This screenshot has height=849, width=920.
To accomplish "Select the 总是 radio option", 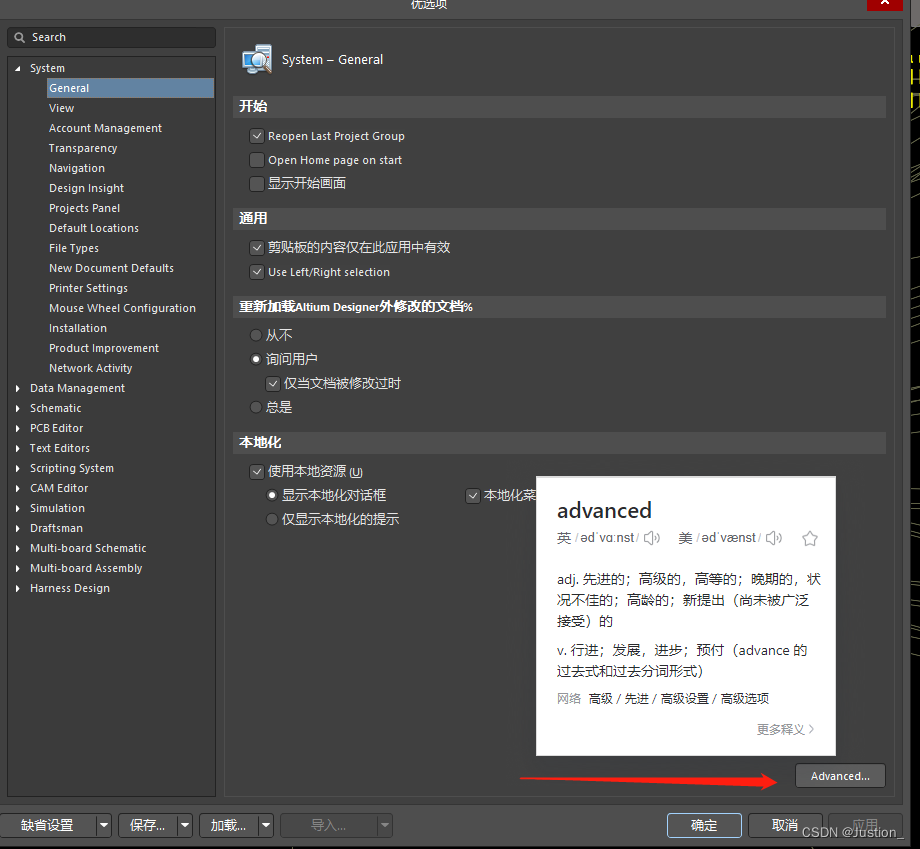I will (256, 407).
